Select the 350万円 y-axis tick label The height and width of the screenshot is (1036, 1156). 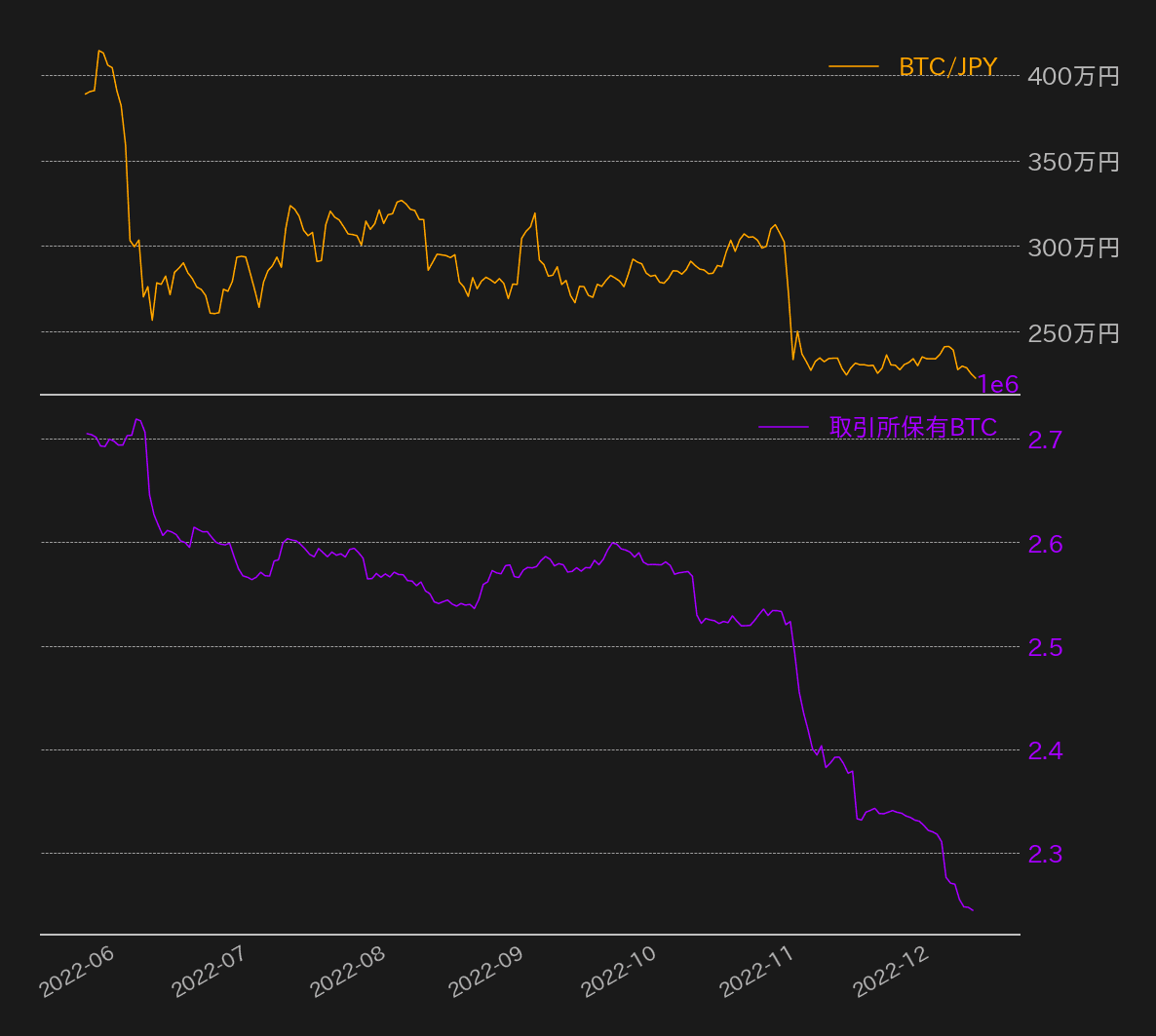click(x=1073, y=162)
